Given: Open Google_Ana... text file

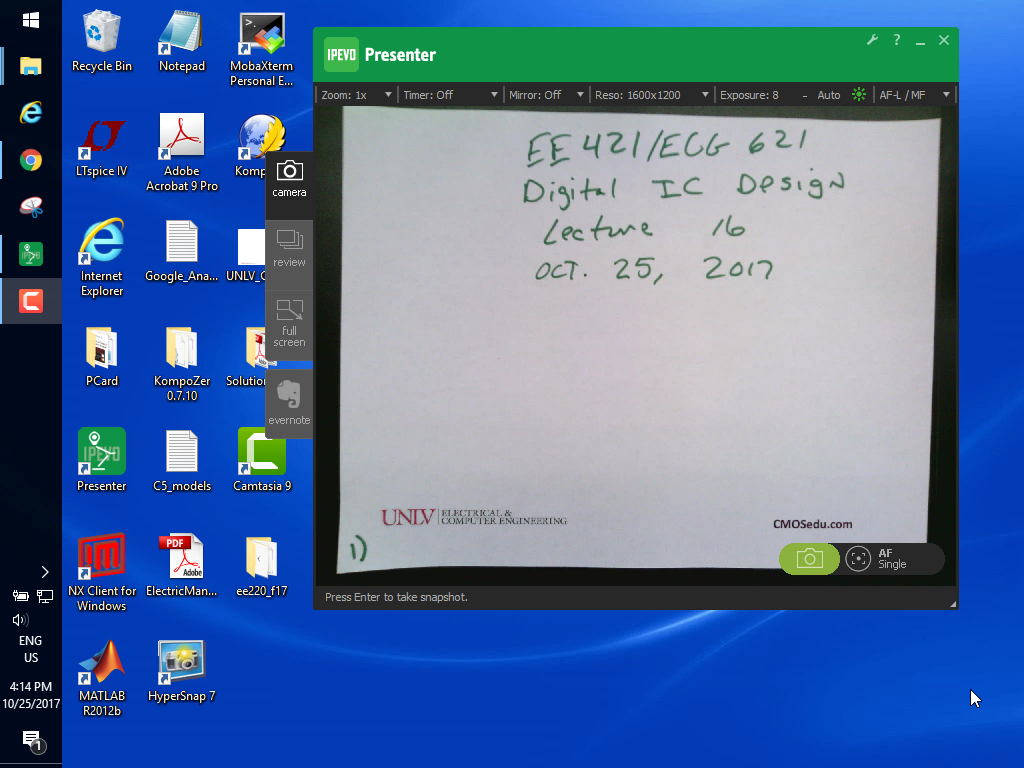Looking at the screenshot, I should (182, 251).
